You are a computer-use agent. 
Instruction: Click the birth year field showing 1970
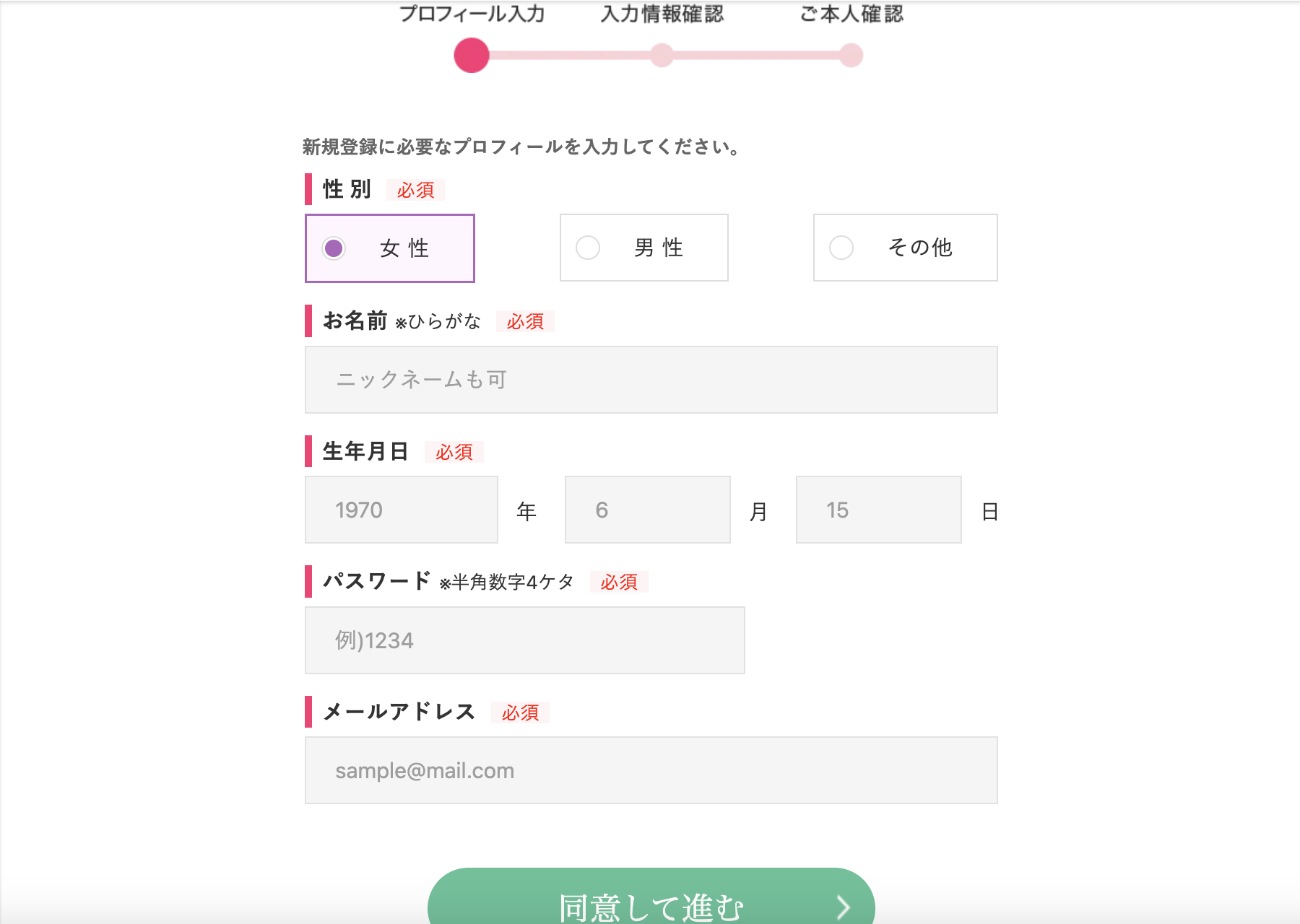(x=401, y=510)
